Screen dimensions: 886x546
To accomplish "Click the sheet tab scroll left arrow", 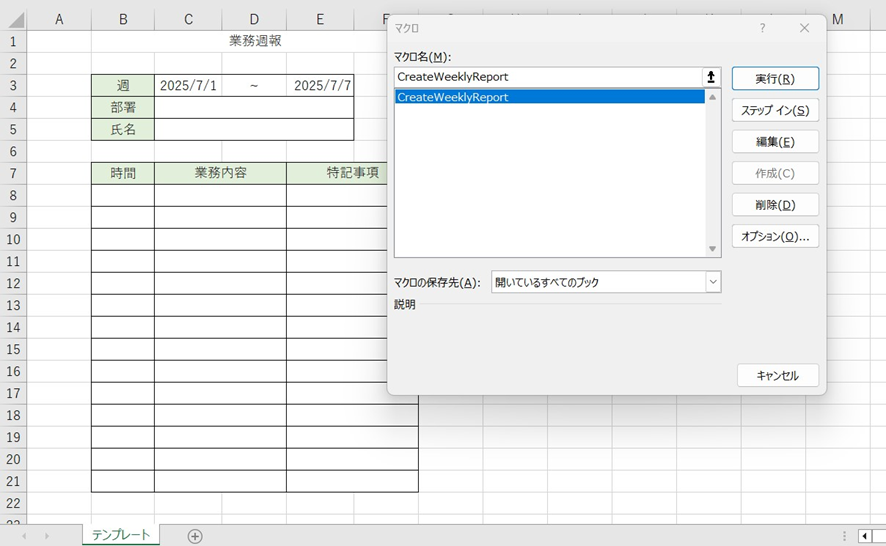I will pos(23,536).
